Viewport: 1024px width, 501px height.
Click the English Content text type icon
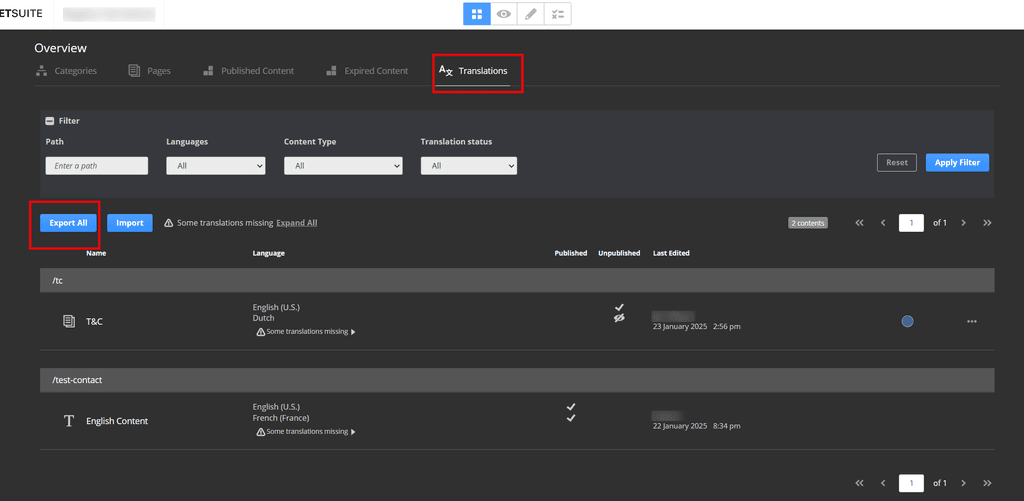click(69, 421)
